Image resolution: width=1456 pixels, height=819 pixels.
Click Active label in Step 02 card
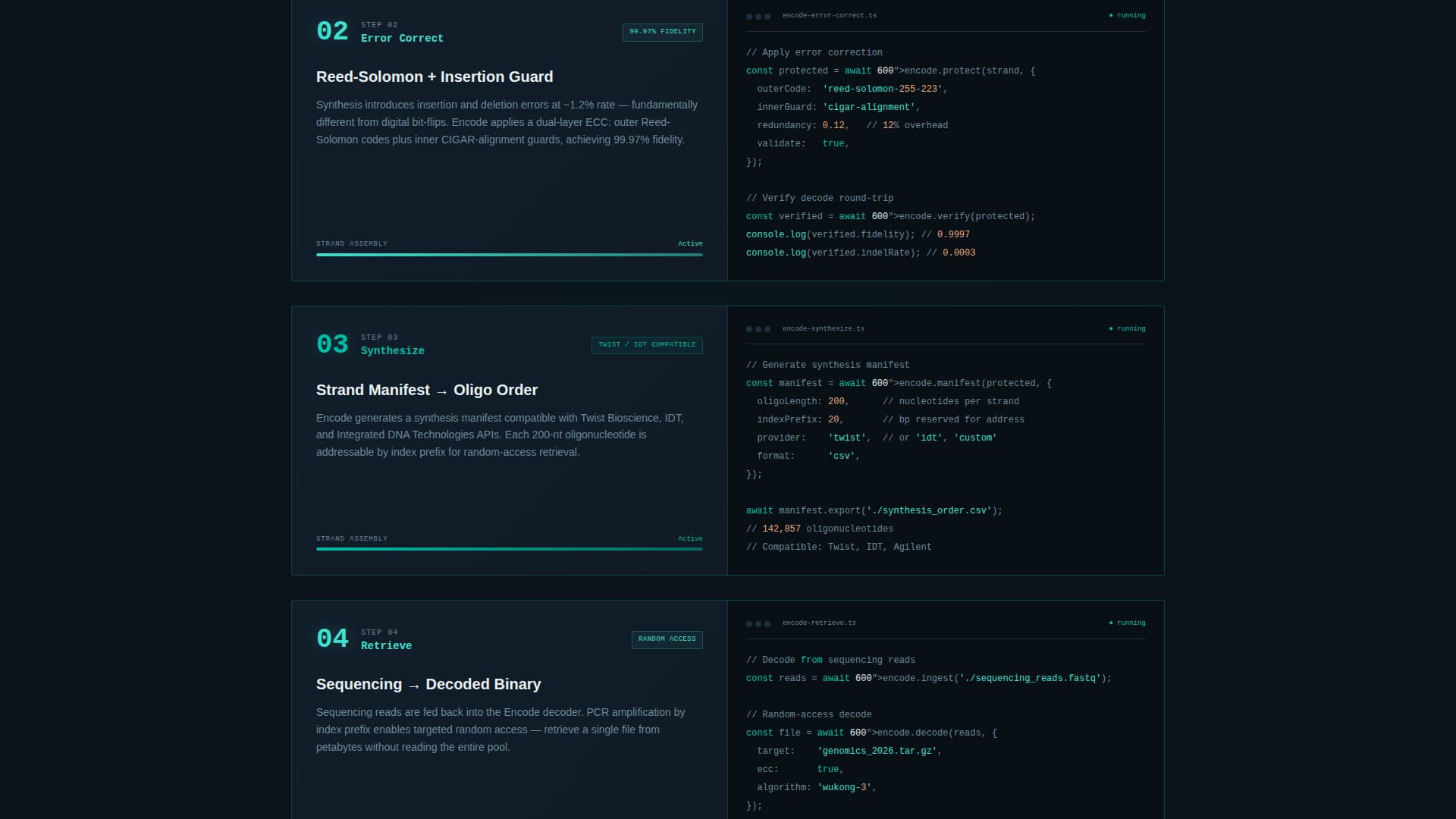coord(690,243)
